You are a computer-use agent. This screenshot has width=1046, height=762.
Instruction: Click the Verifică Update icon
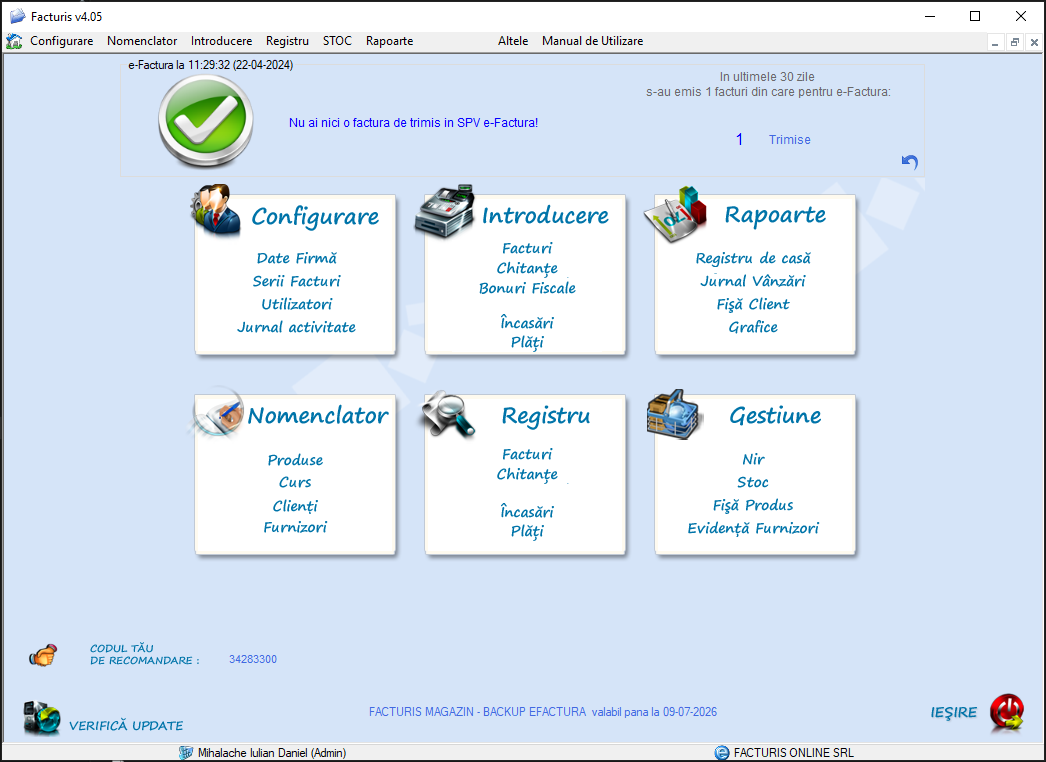pyautogui.click(x=42, y=718)
